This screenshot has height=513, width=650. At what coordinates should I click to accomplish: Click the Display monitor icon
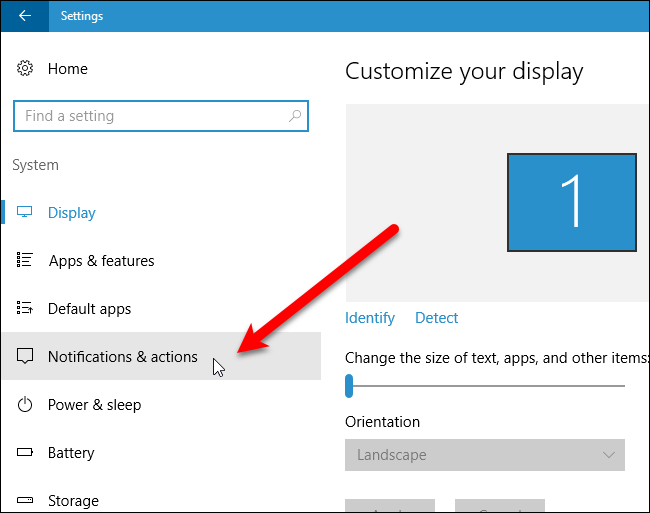(24, 212)
